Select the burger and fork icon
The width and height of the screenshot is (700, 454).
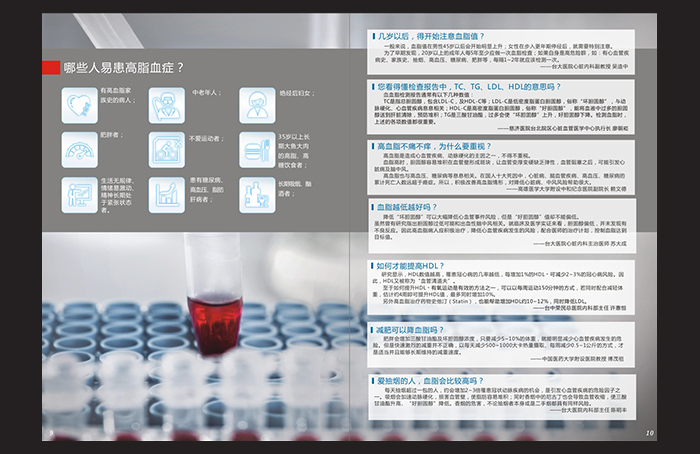tap(257, 150)
